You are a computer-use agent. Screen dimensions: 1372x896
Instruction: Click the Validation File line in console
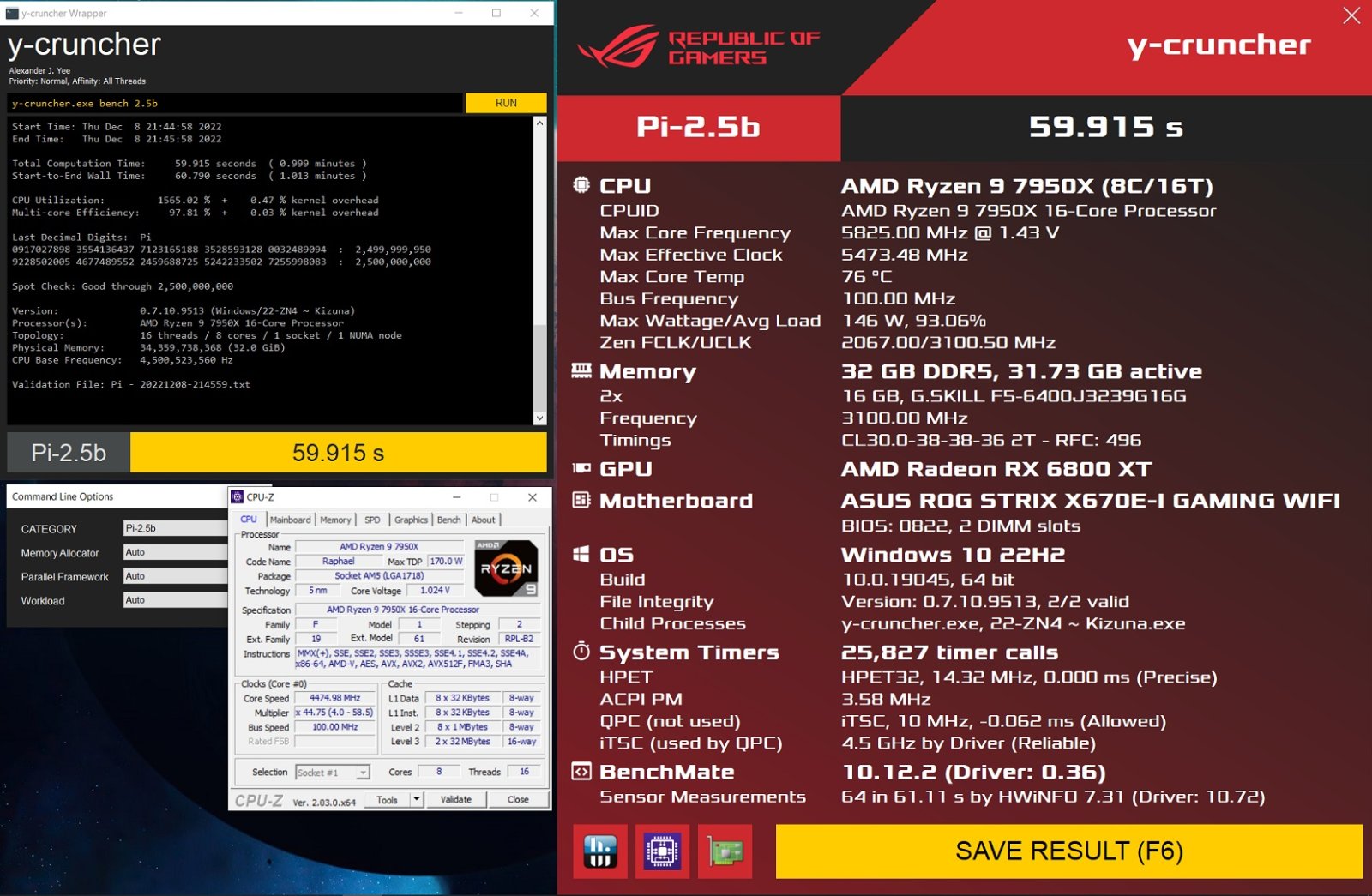click(131, 384)
